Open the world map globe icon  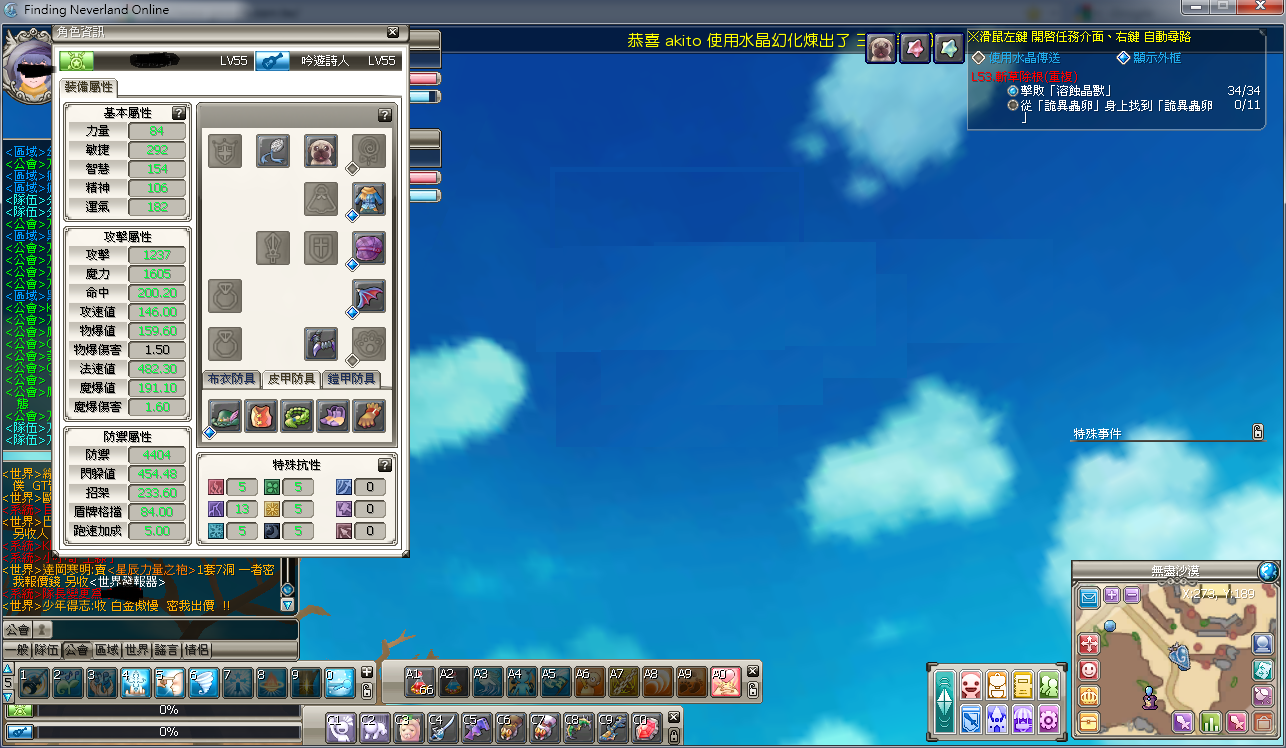click(x=1269, y=572)
